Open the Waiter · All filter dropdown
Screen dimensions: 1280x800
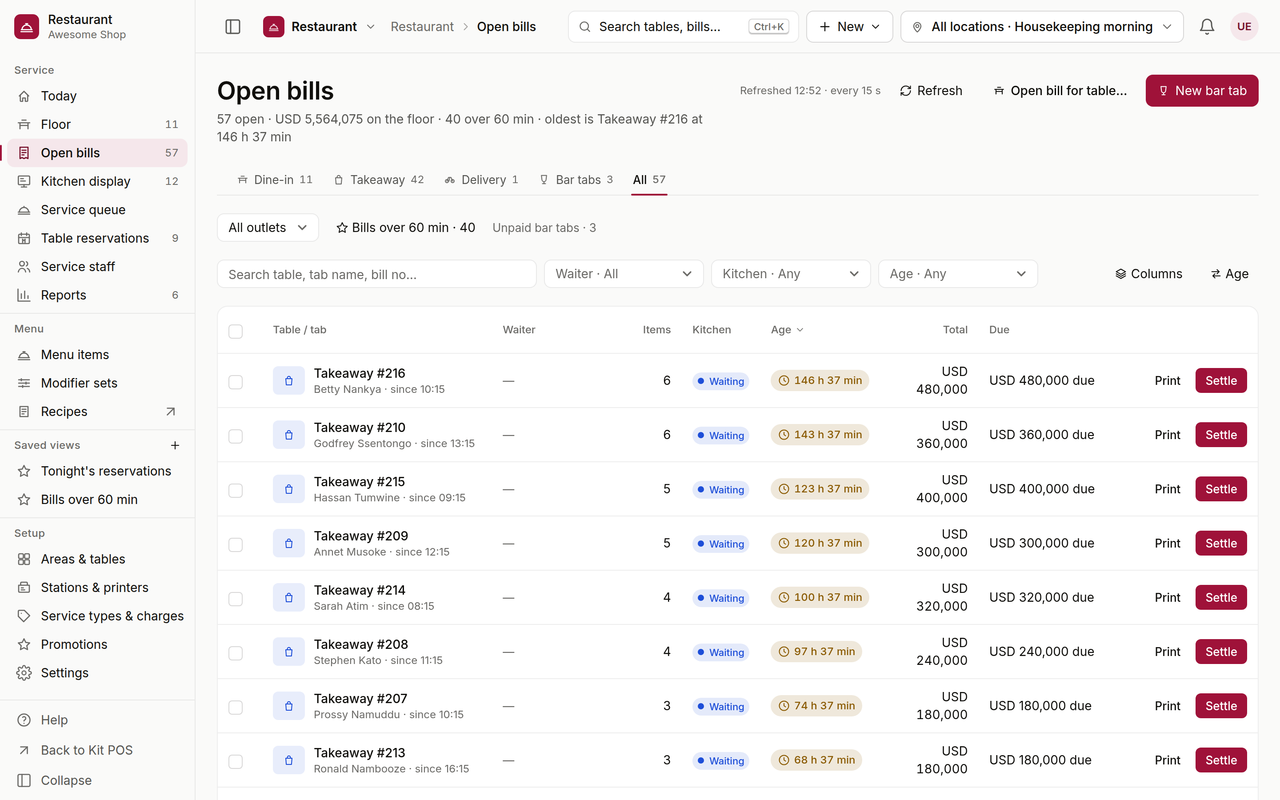click(624, 274)
